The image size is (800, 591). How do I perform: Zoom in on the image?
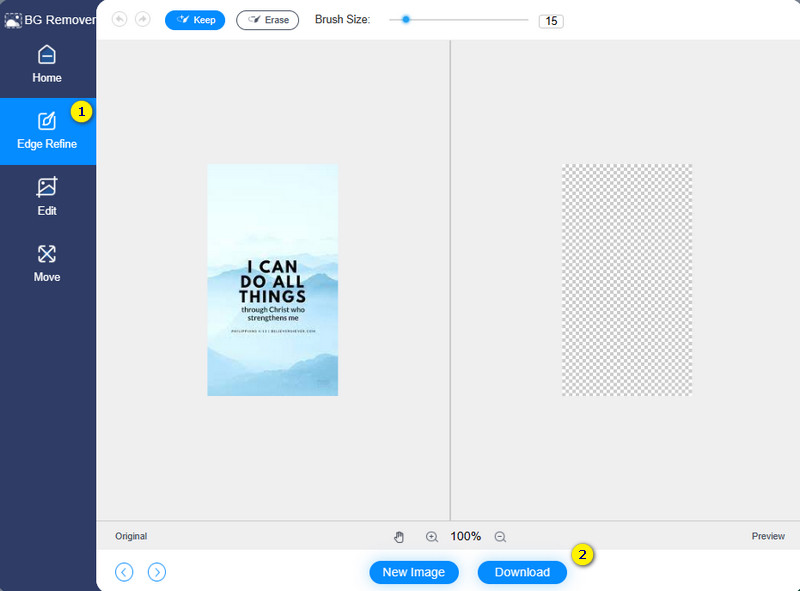[431, 536]
